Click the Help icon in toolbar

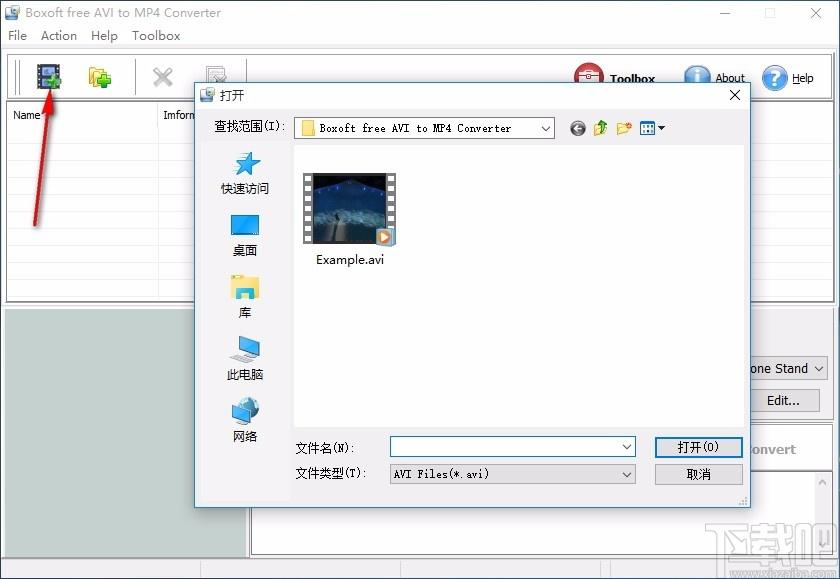(x=775, y=78)
